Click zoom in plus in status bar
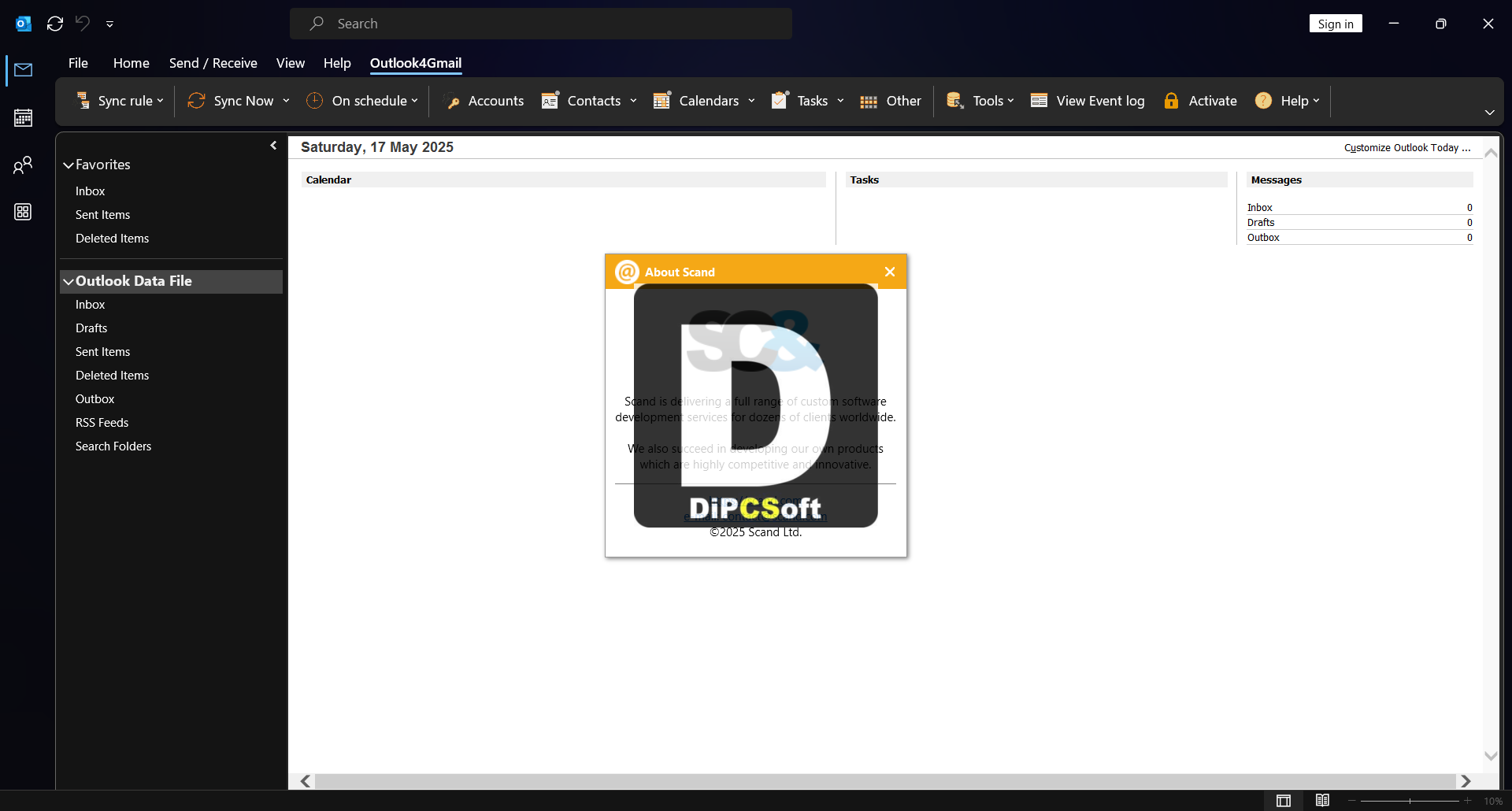1512x811 pixels. tap(1468, 801)
